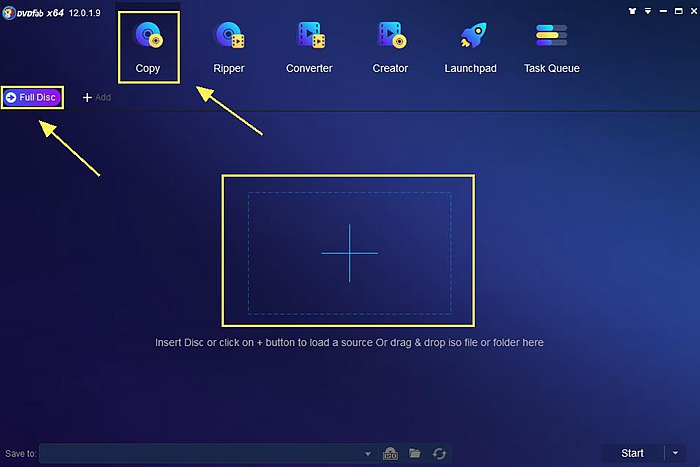700x467 pixels.
Task: Open the Copy module
Action: (148, 47)
